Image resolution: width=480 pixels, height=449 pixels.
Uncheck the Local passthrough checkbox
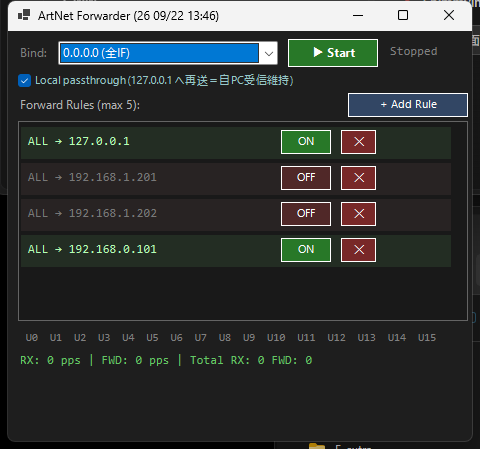24,81
